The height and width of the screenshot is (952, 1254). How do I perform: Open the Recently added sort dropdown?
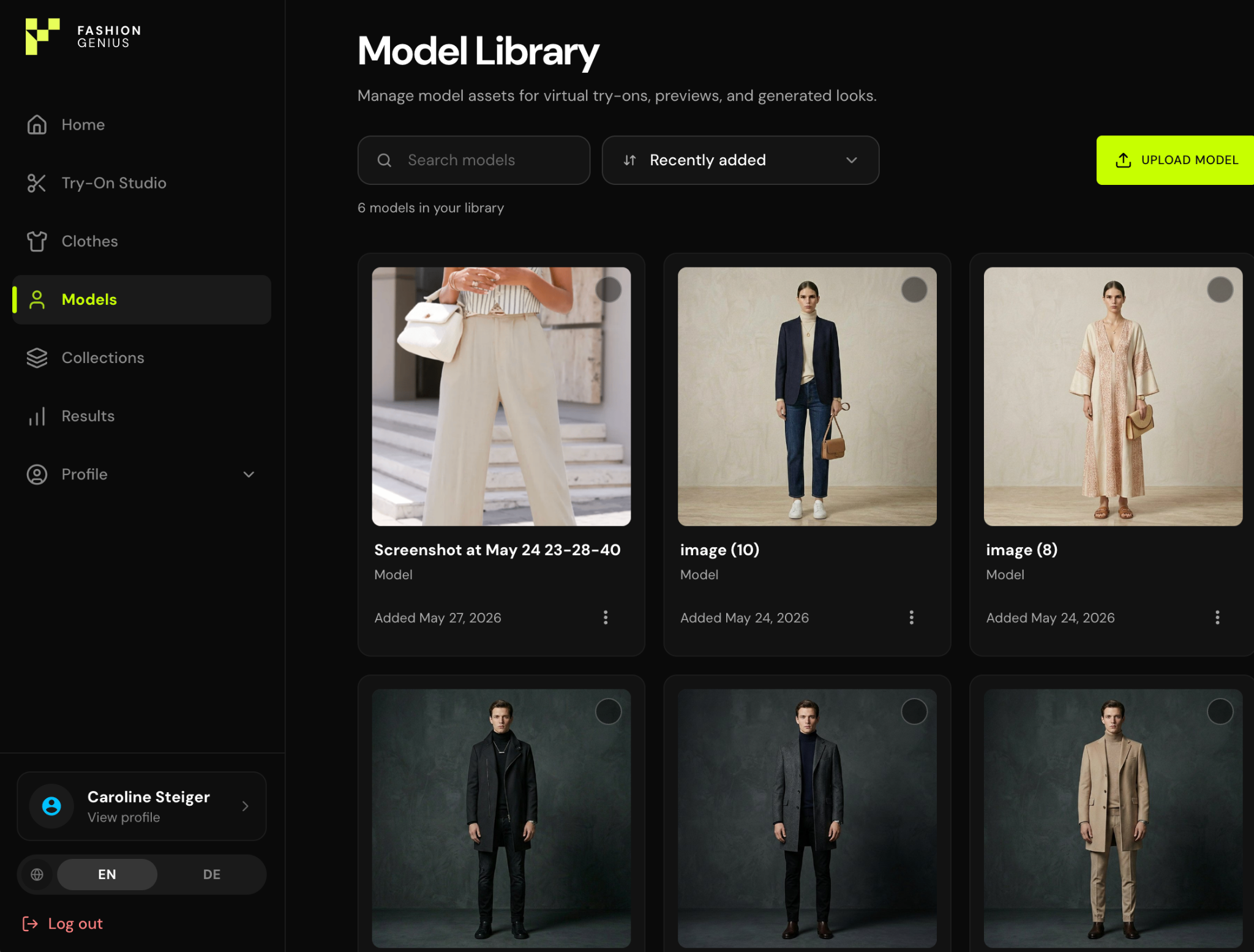740,160
